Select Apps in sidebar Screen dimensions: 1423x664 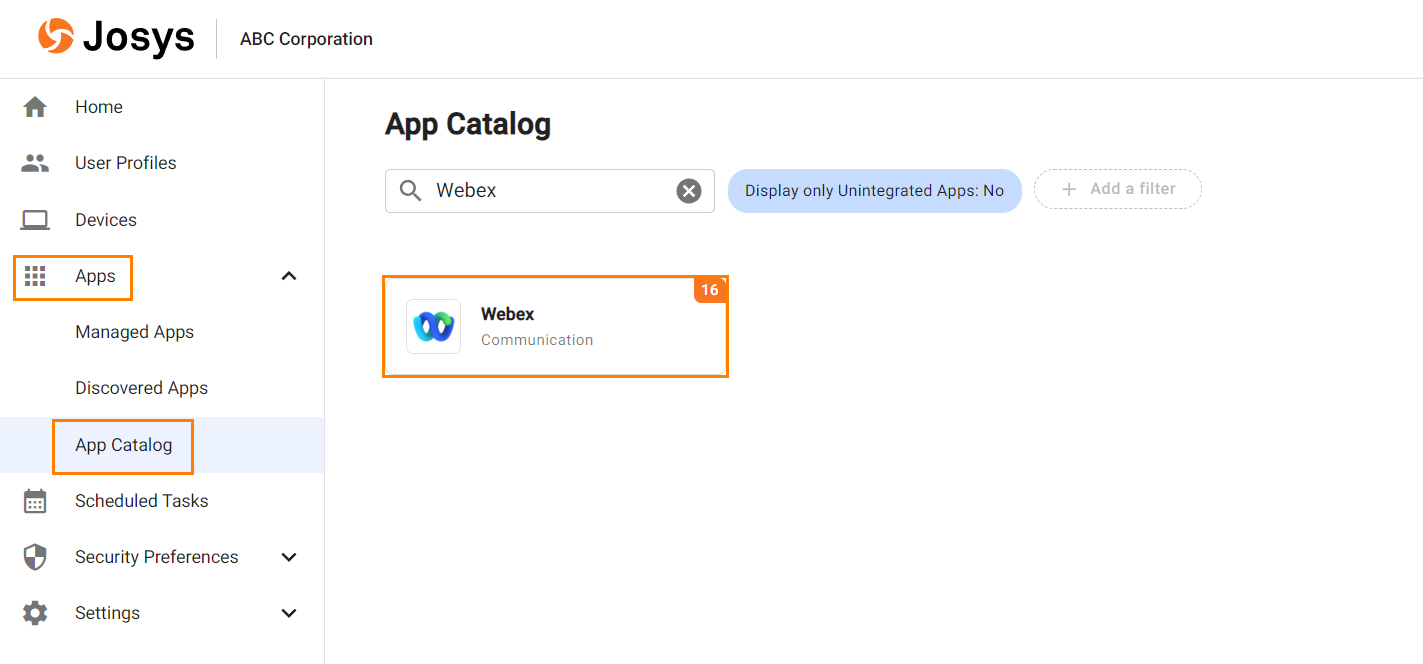95,276
